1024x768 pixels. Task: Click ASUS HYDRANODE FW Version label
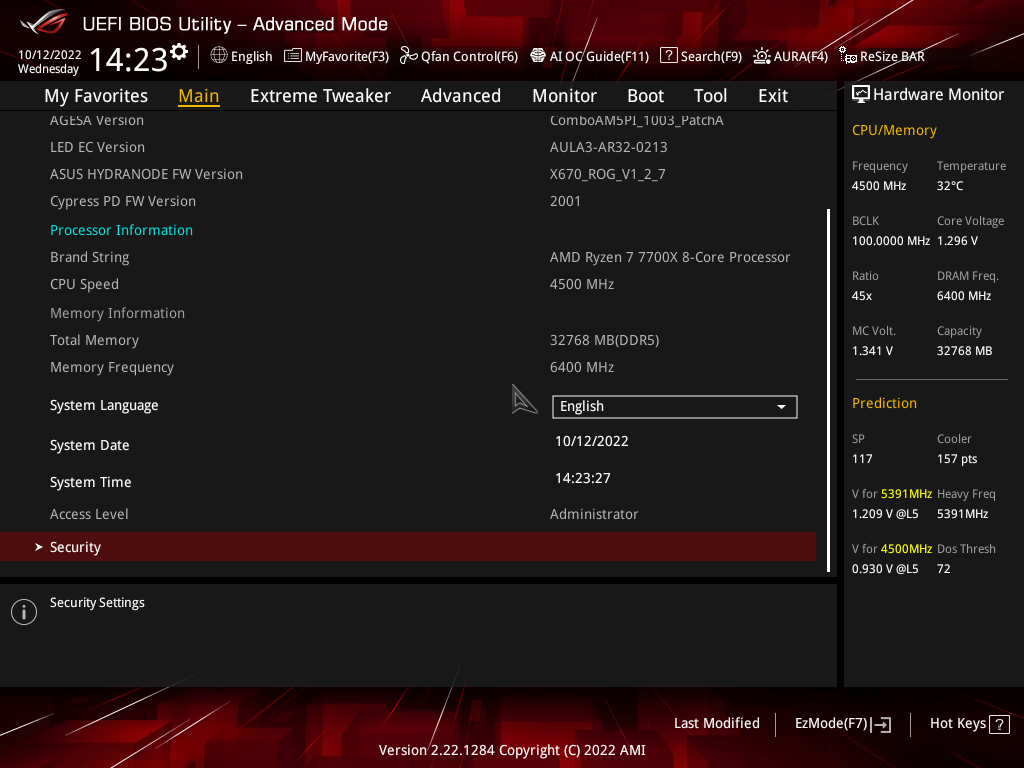(146, 174)
